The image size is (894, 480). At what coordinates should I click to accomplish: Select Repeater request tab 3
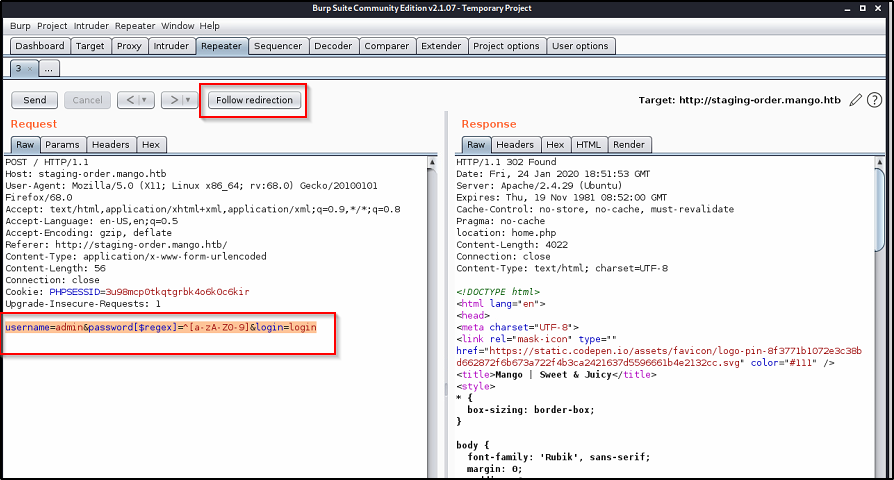pyautogui.click(x=19, y=68)
